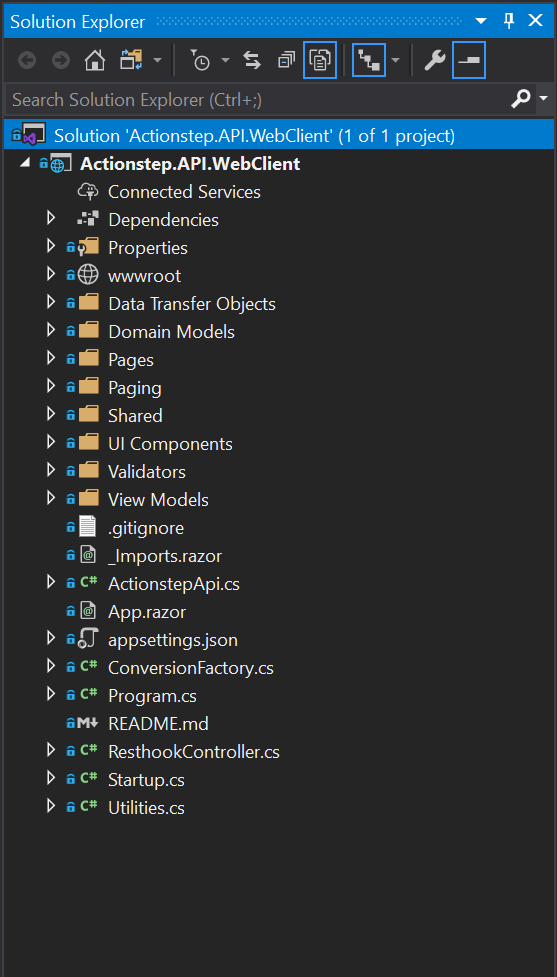Open the search options dropdown arrow
This screenshot has width=557, height=977.
543,98
